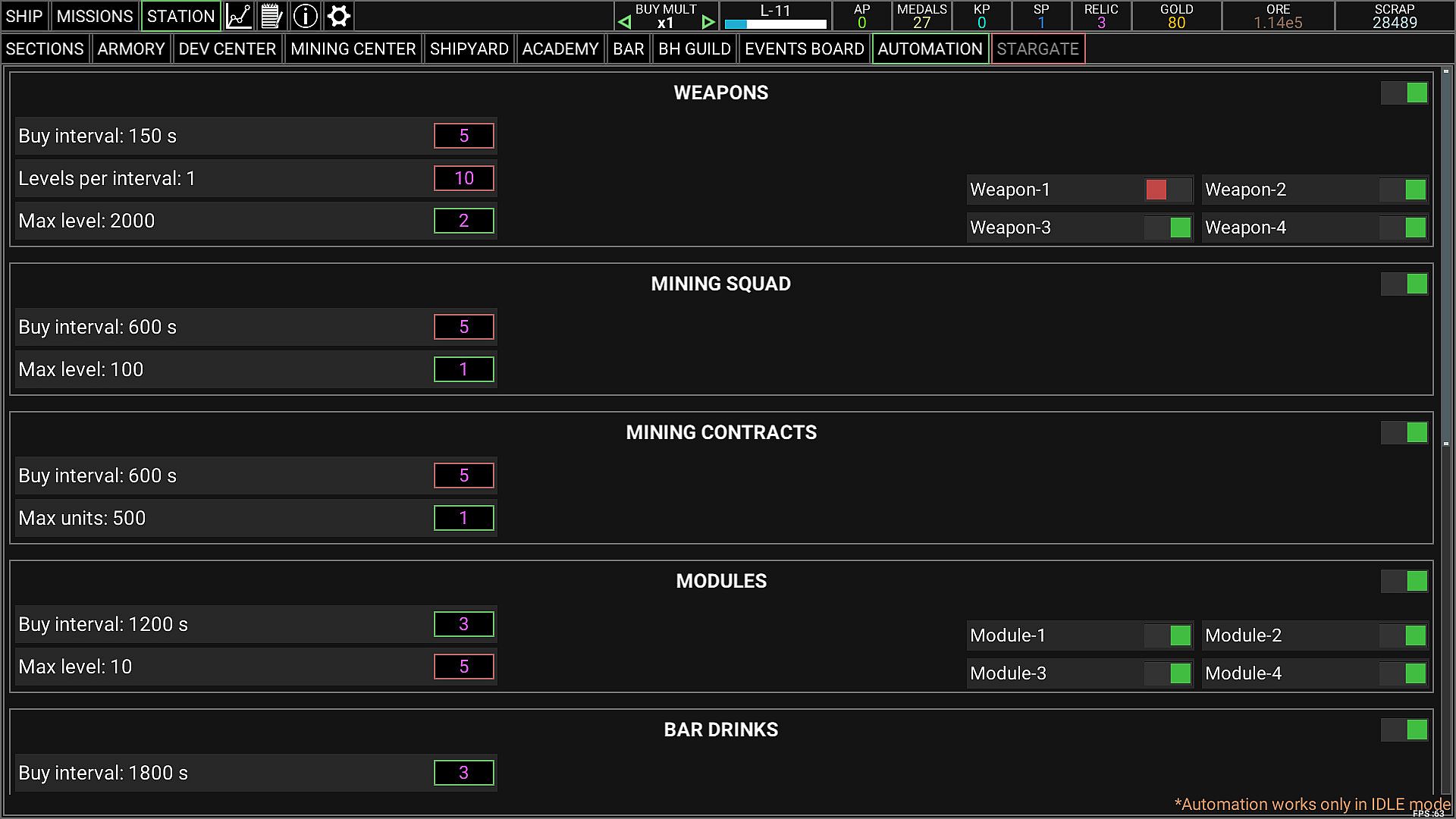The height and width of the screenshot is (819, 1456).
Task: Turn off Mining Squad automation switch
Action: (1404, 284)
